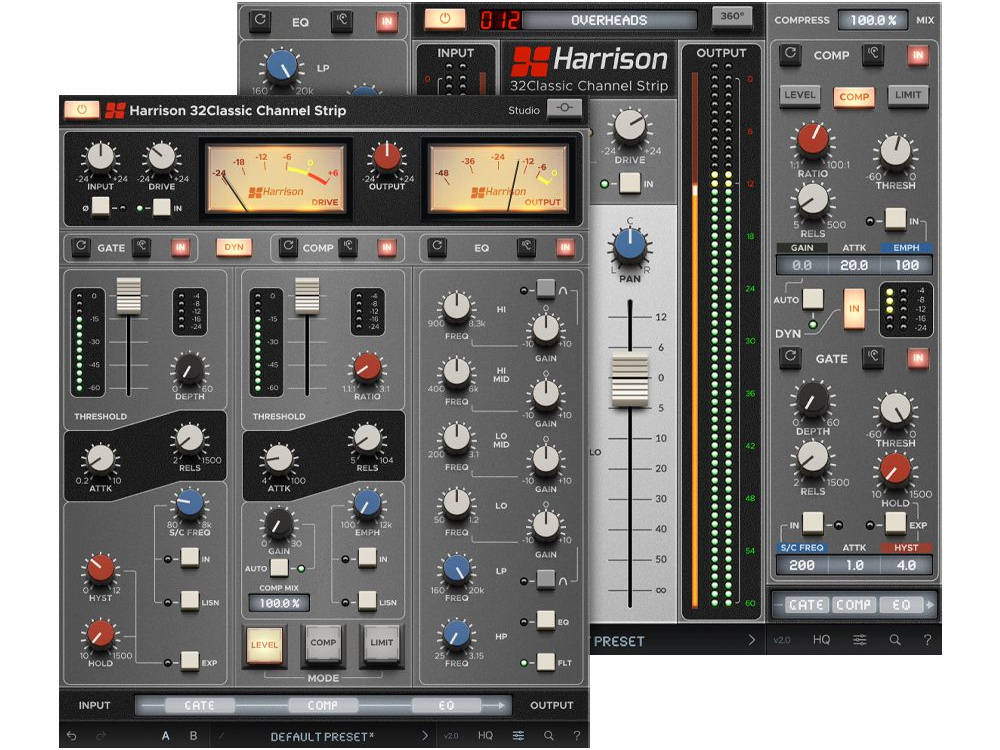Select LEVEL mode in the rear window

pyautogui.click(x=799, y=96)
